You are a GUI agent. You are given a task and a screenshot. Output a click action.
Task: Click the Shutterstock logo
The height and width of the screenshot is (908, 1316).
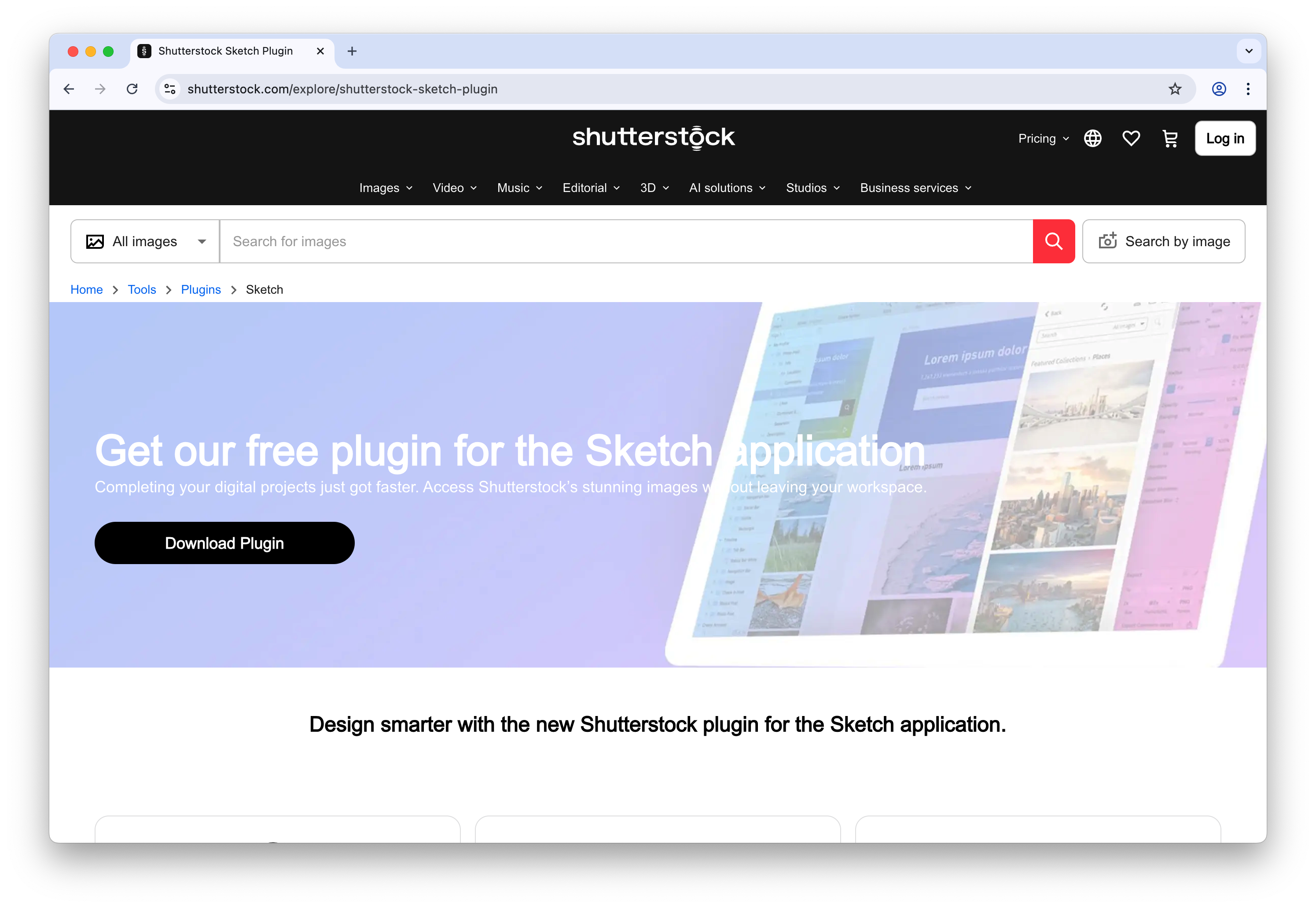[654, 138]
